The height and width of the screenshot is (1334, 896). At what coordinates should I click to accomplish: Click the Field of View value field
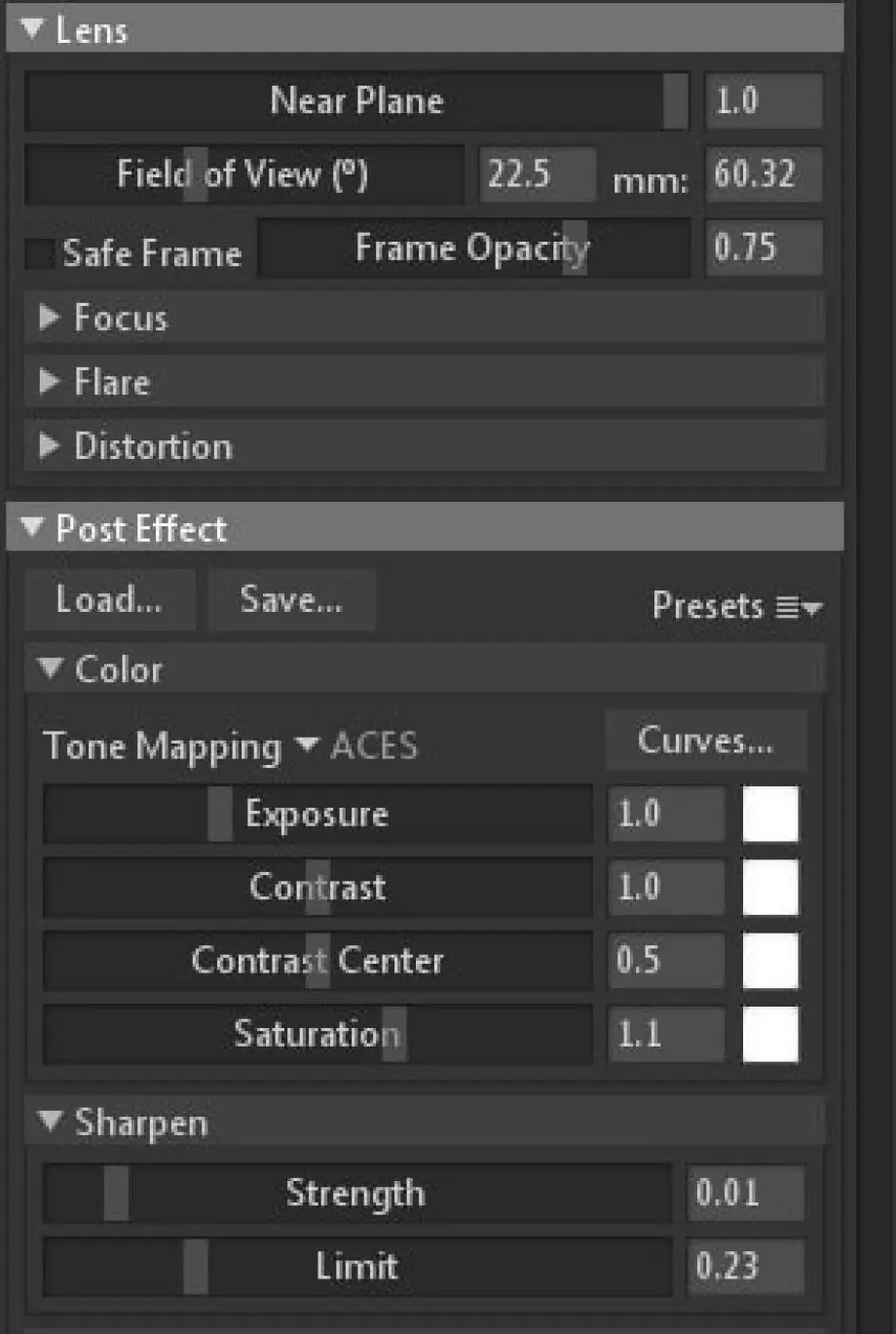tap(538, 174)
